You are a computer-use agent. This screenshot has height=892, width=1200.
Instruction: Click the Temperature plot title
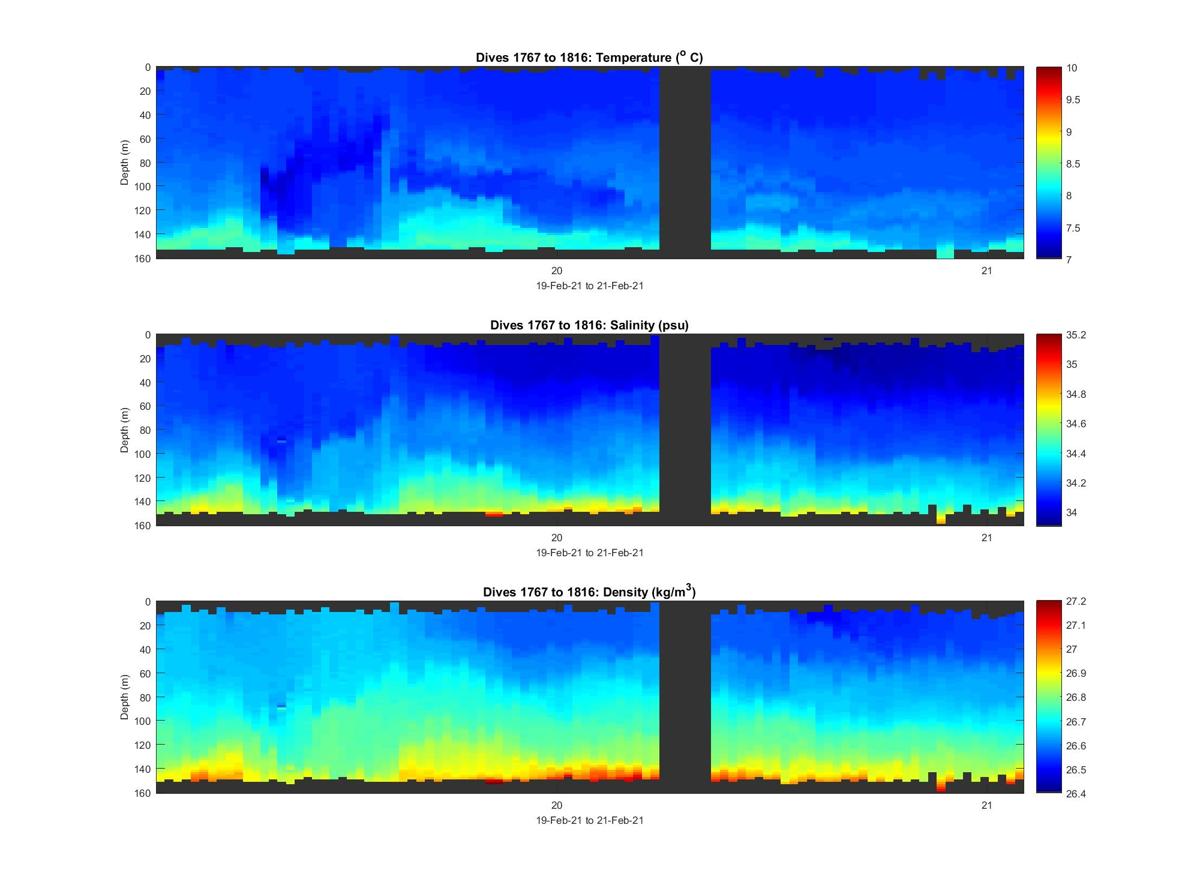click(x=589, y=57)
